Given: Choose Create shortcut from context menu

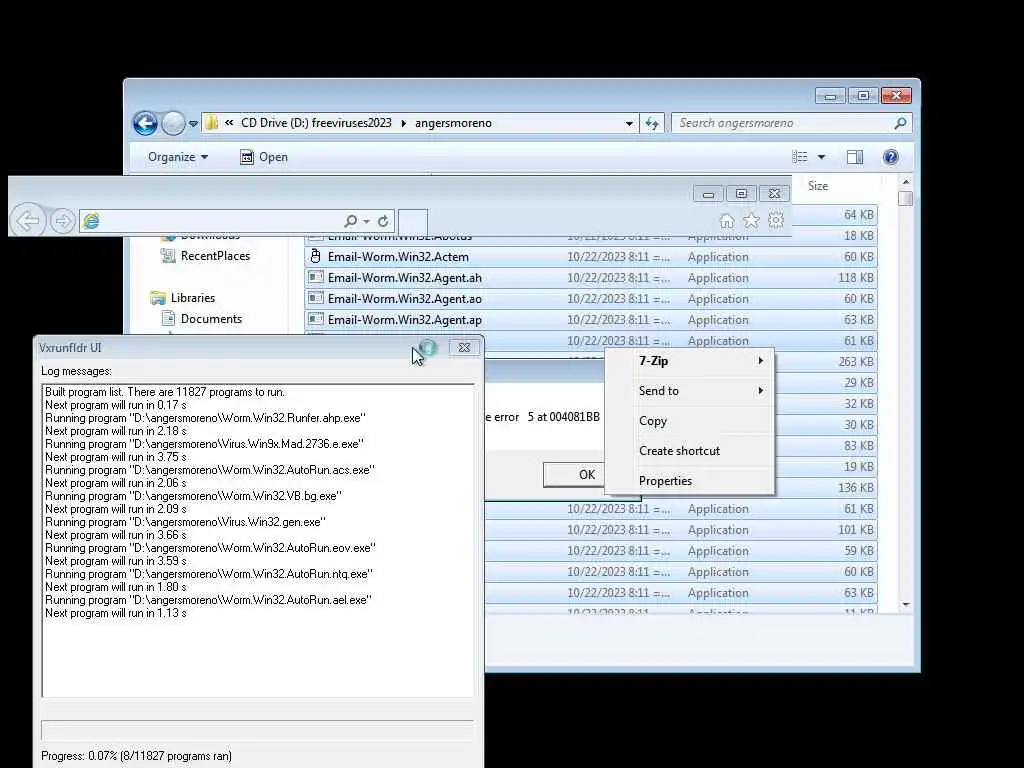Looking at the screenshot, I should (x=690, y=451).
